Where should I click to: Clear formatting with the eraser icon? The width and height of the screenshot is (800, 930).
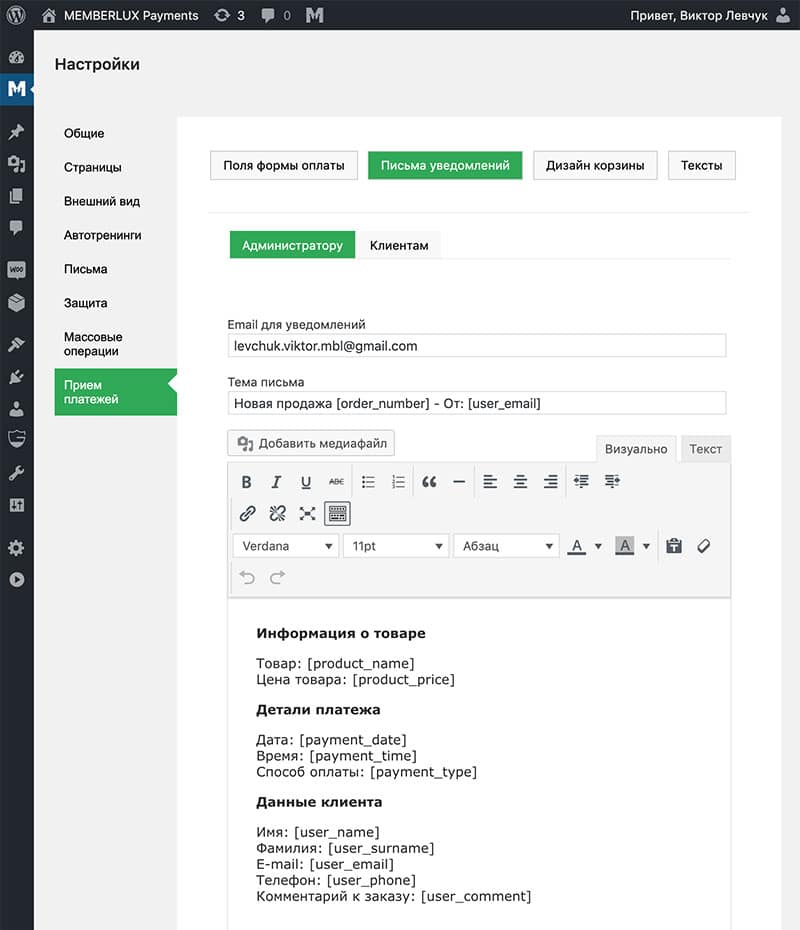pyautogui.click(x=703, y=546)
